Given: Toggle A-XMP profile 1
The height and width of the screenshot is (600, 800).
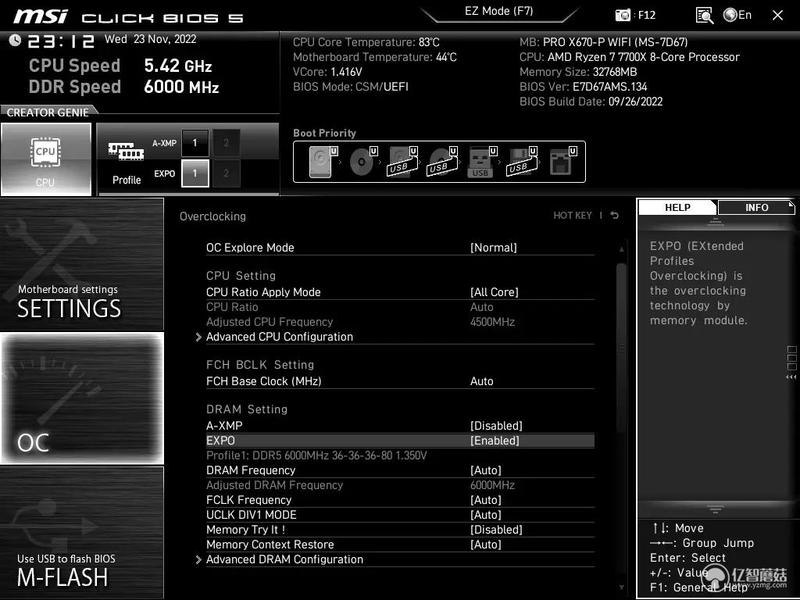Looking at the screenshot, I should [195, 143].
